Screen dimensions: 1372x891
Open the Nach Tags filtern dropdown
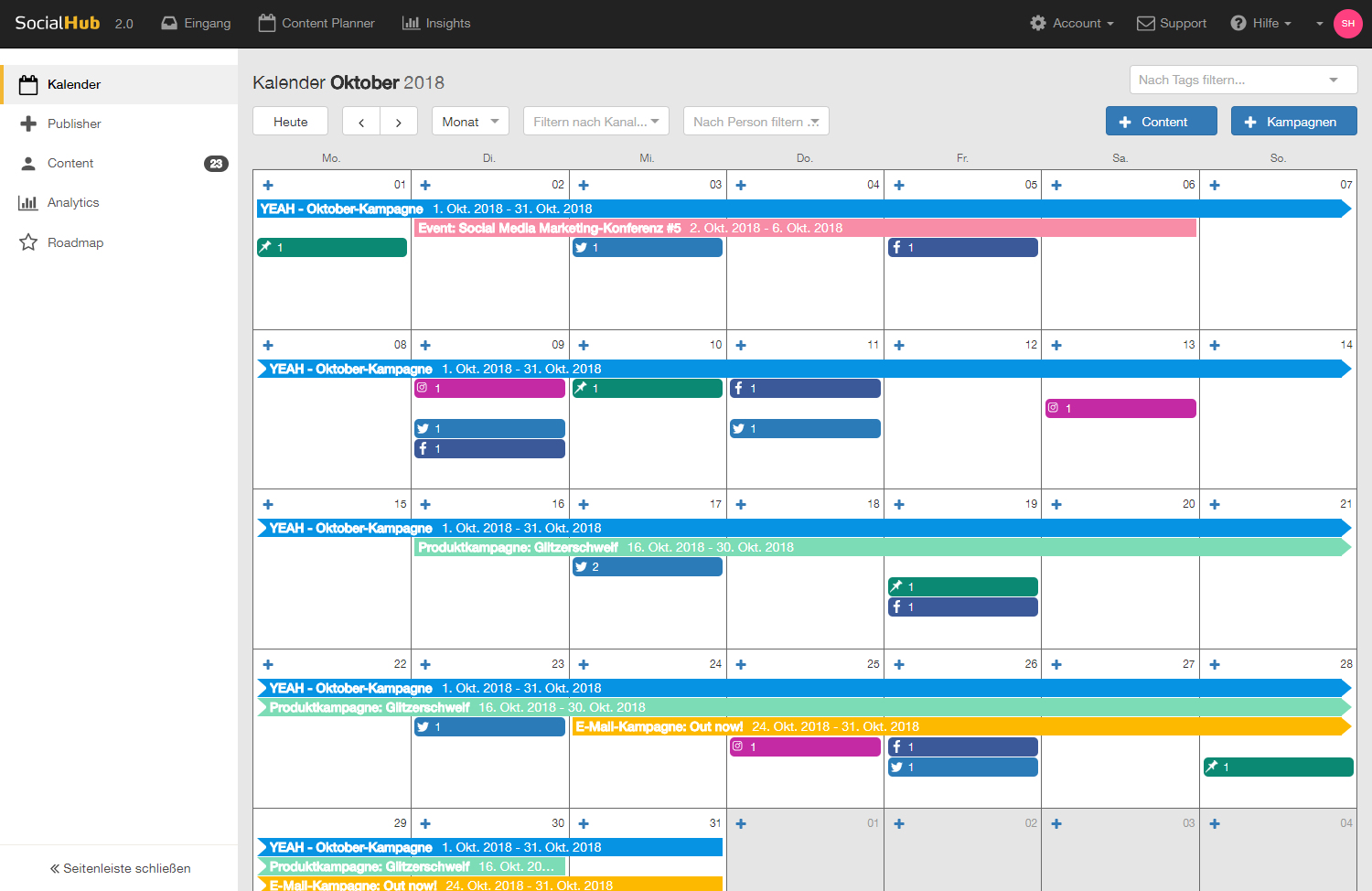(1244, 80)
